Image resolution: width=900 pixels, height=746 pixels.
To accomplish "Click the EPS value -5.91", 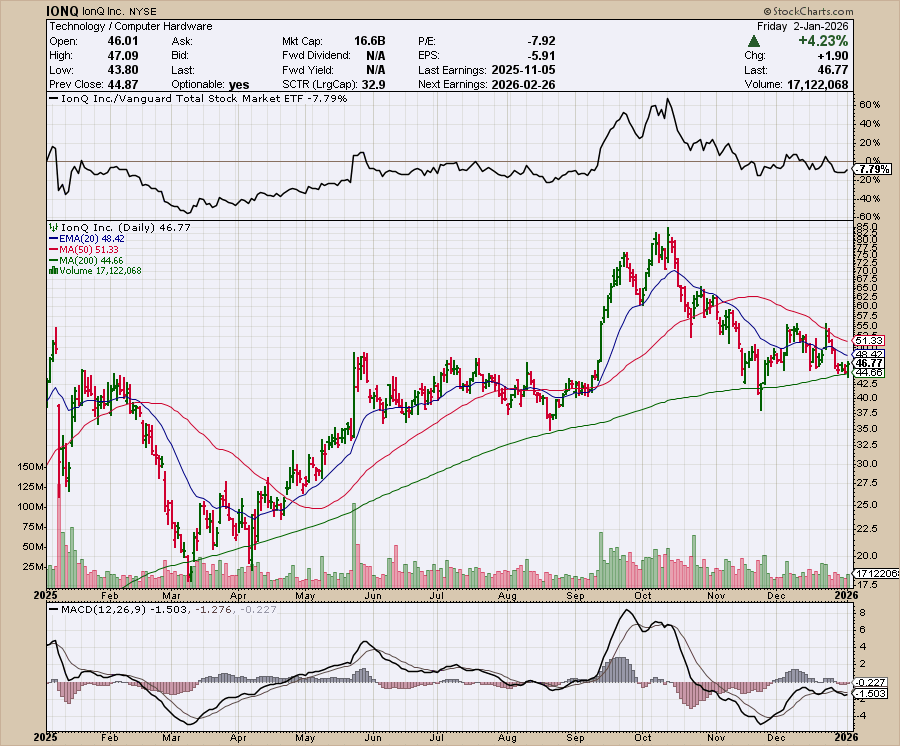I will [541, 56].
